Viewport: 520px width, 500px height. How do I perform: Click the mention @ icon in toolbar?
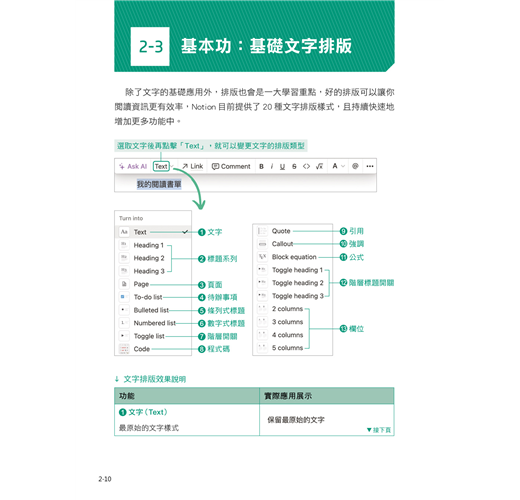coord(355,166)
